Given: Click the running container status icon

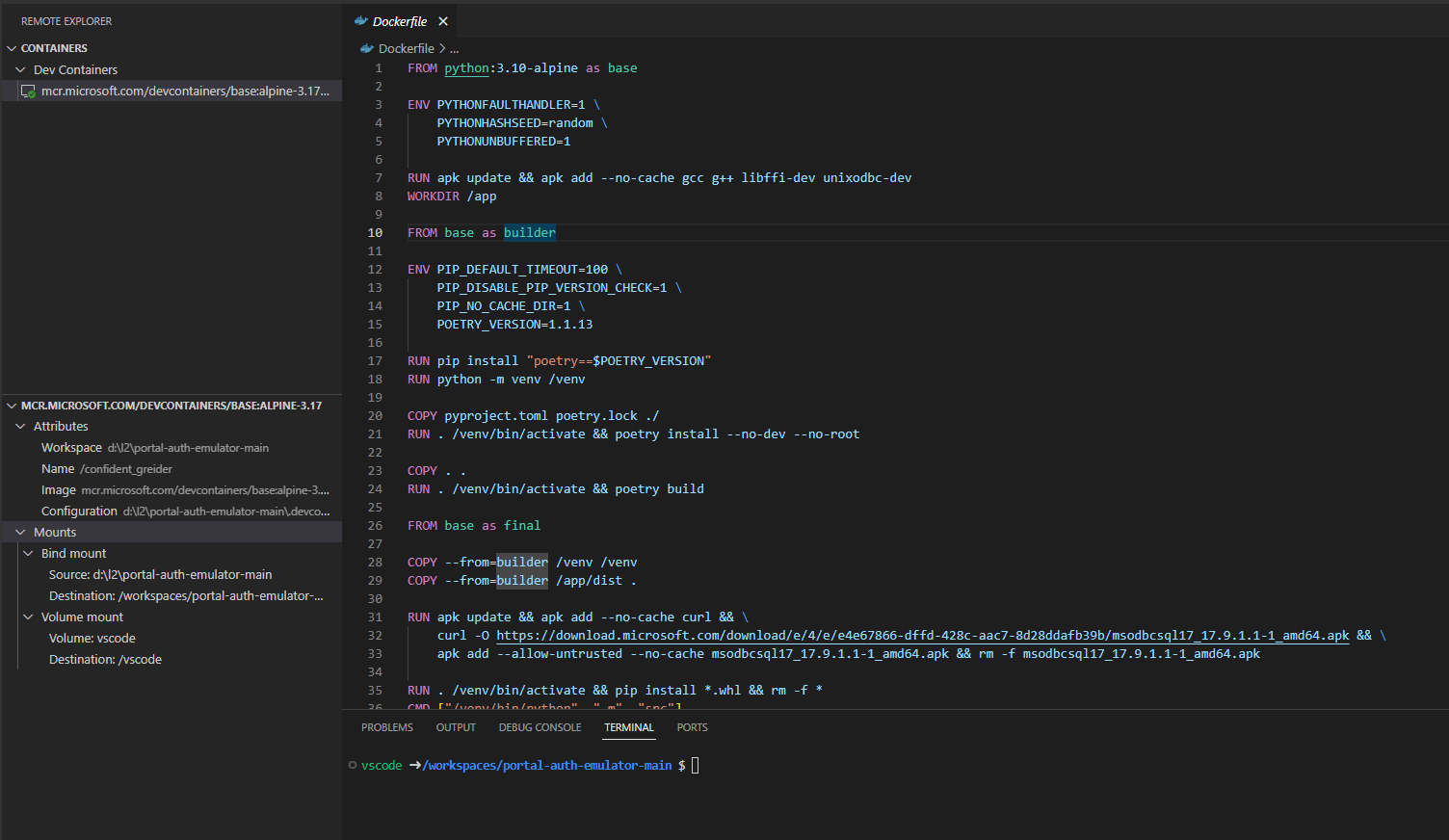Looking at the screenshot, I should 28,92.
